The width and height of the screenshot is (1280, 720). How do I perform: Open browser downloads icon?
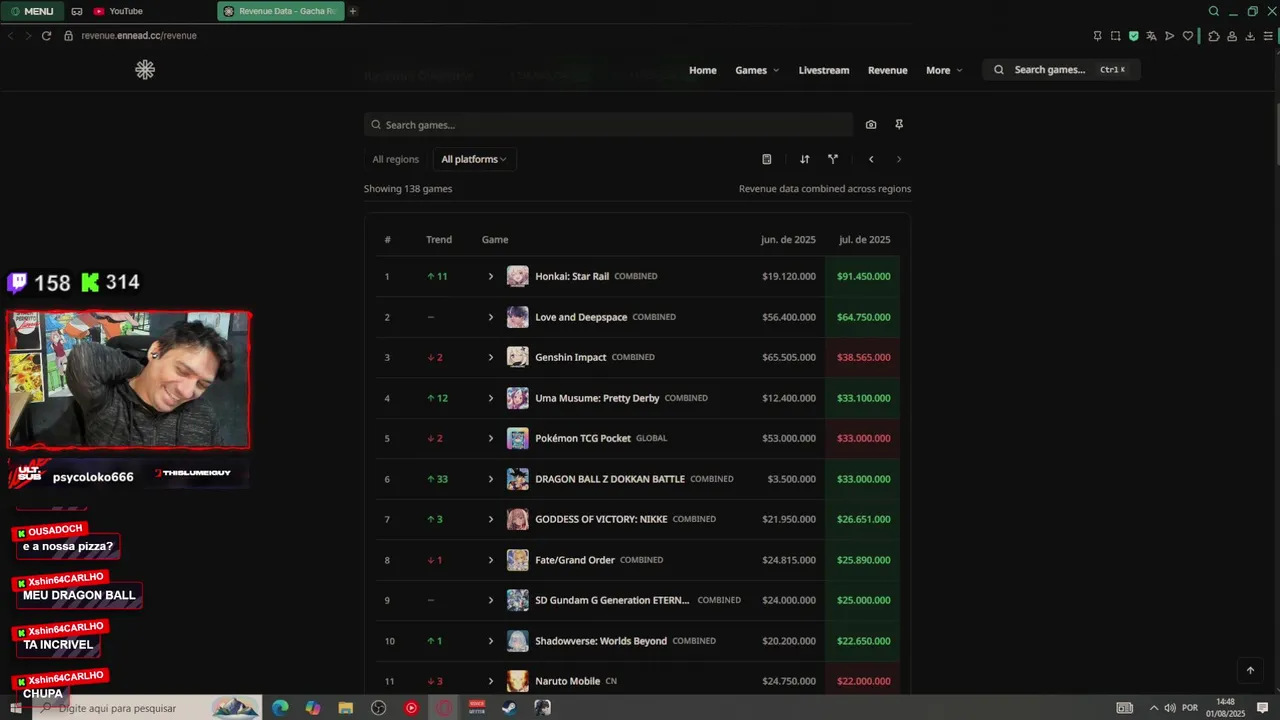click(1250, 36)
